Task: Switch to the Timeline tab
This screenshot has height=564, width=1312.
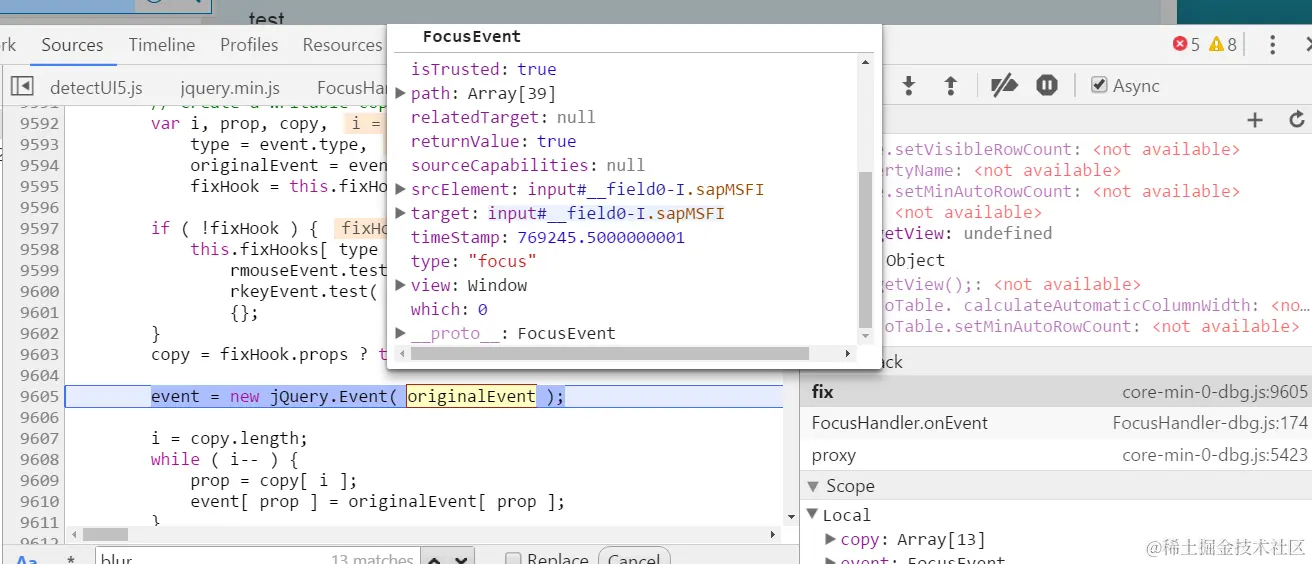Action: pos(161,45)
